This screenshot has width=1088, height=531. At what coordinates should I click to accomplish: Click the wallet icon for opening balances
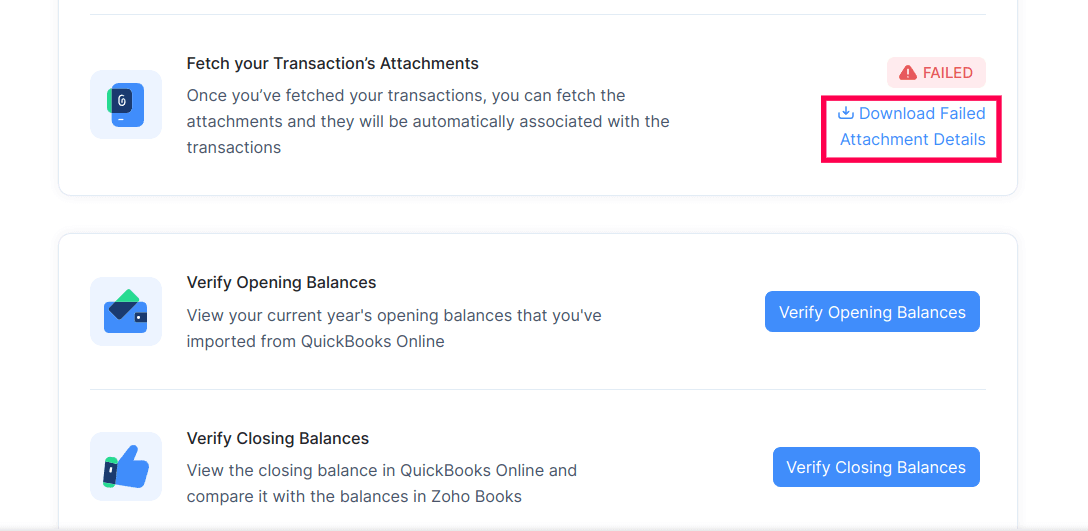coord(125,311)
